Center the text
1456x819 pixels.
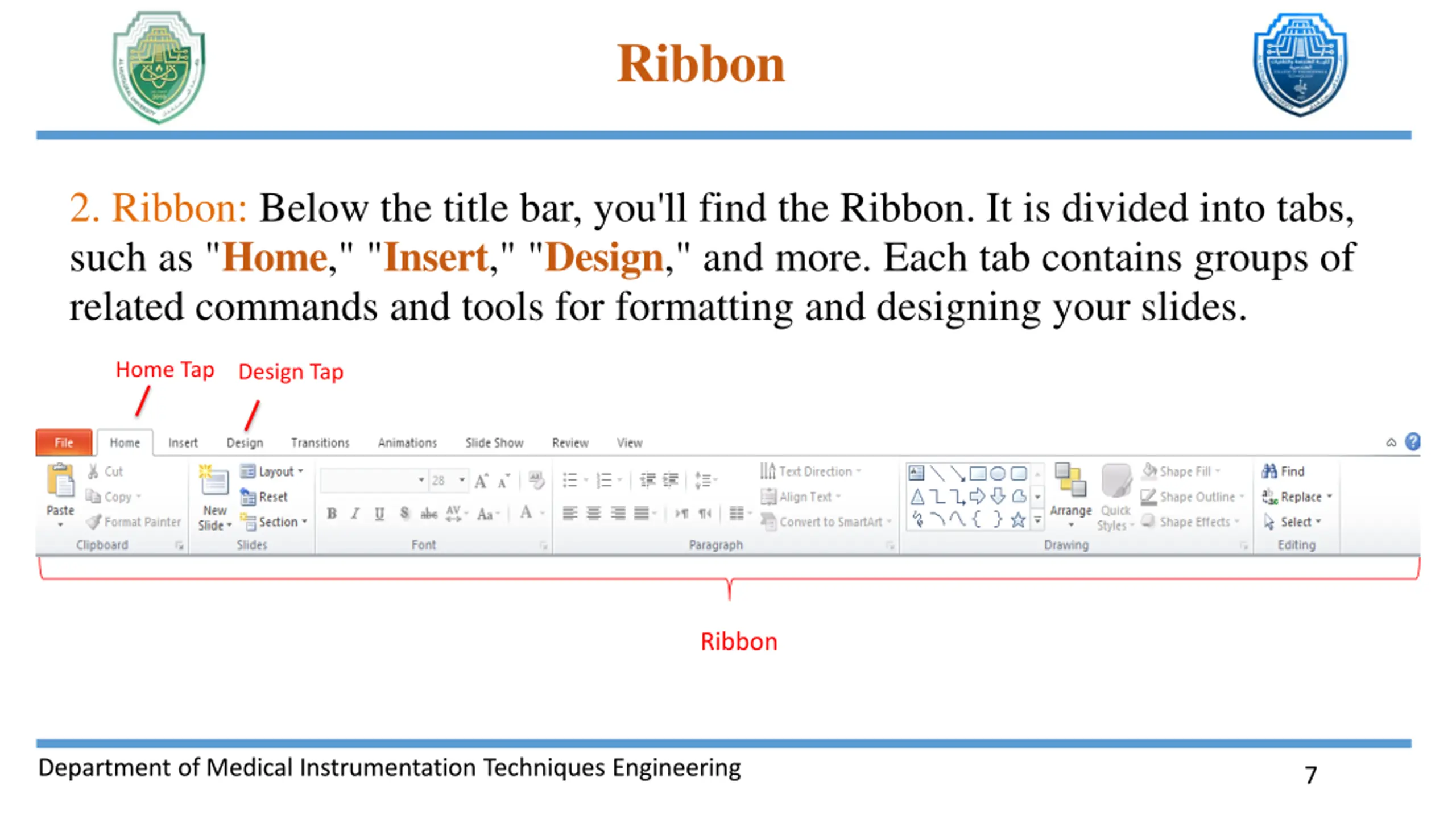pyautogui.click(x=594, y=514)
